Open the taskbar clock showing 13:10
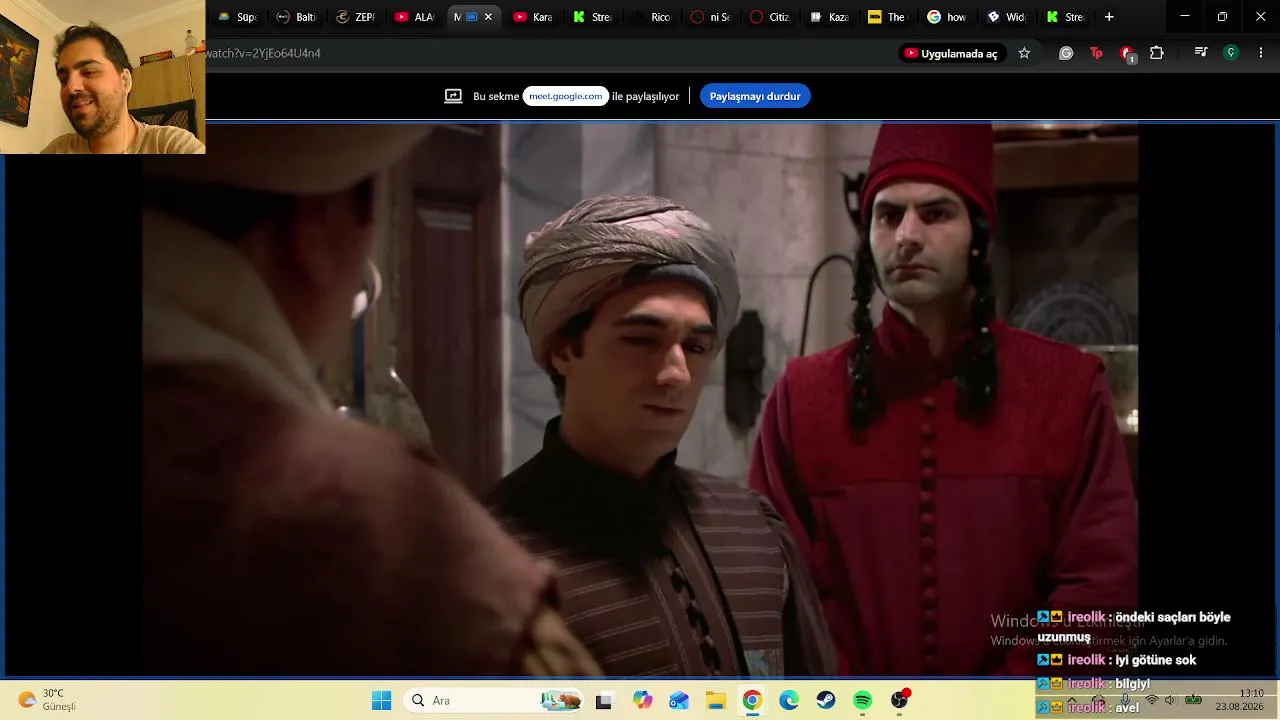The width and height of the screenshot is (1280, 720). 1240,700
